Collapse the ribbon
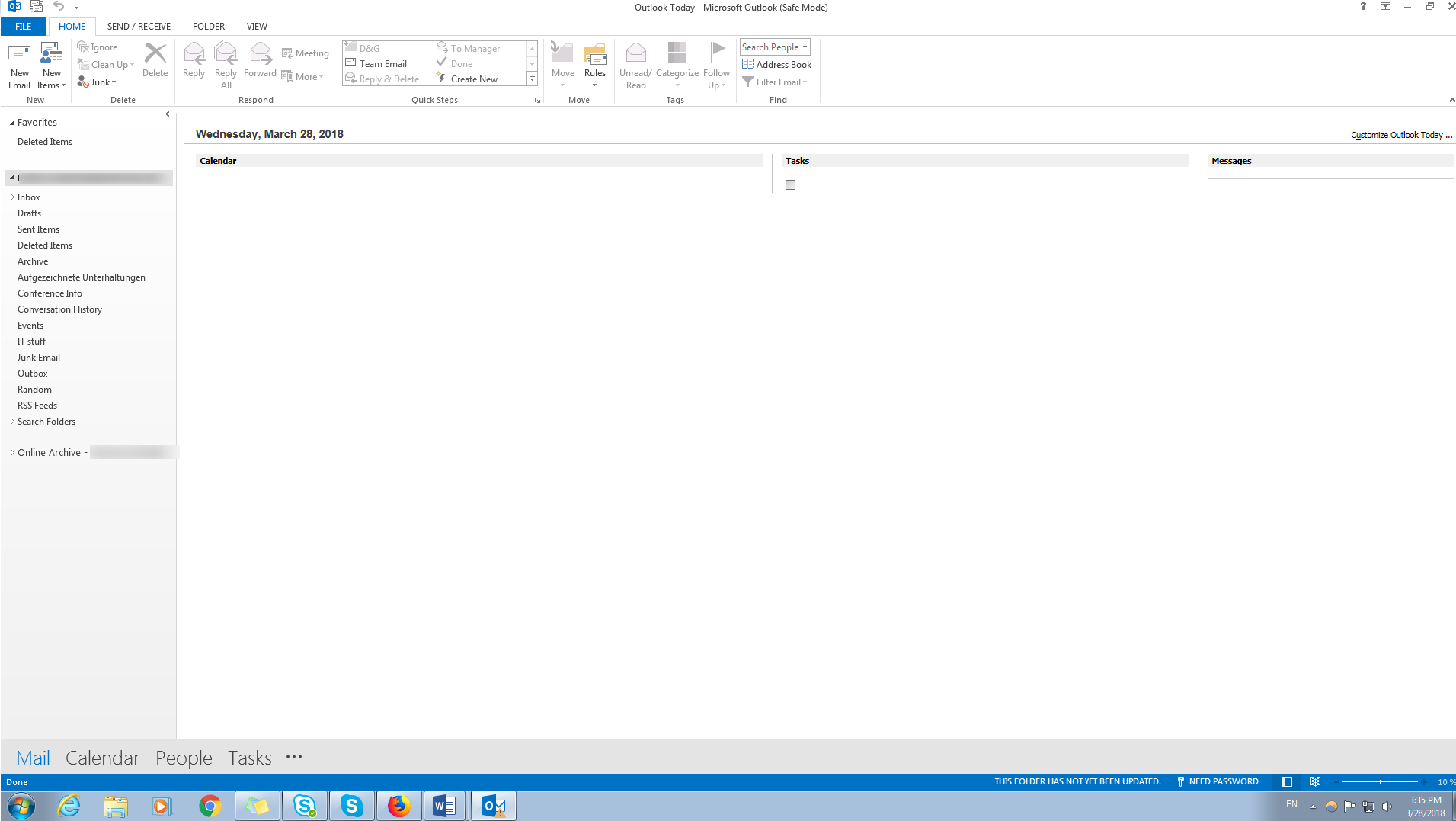 [1451, 101]
